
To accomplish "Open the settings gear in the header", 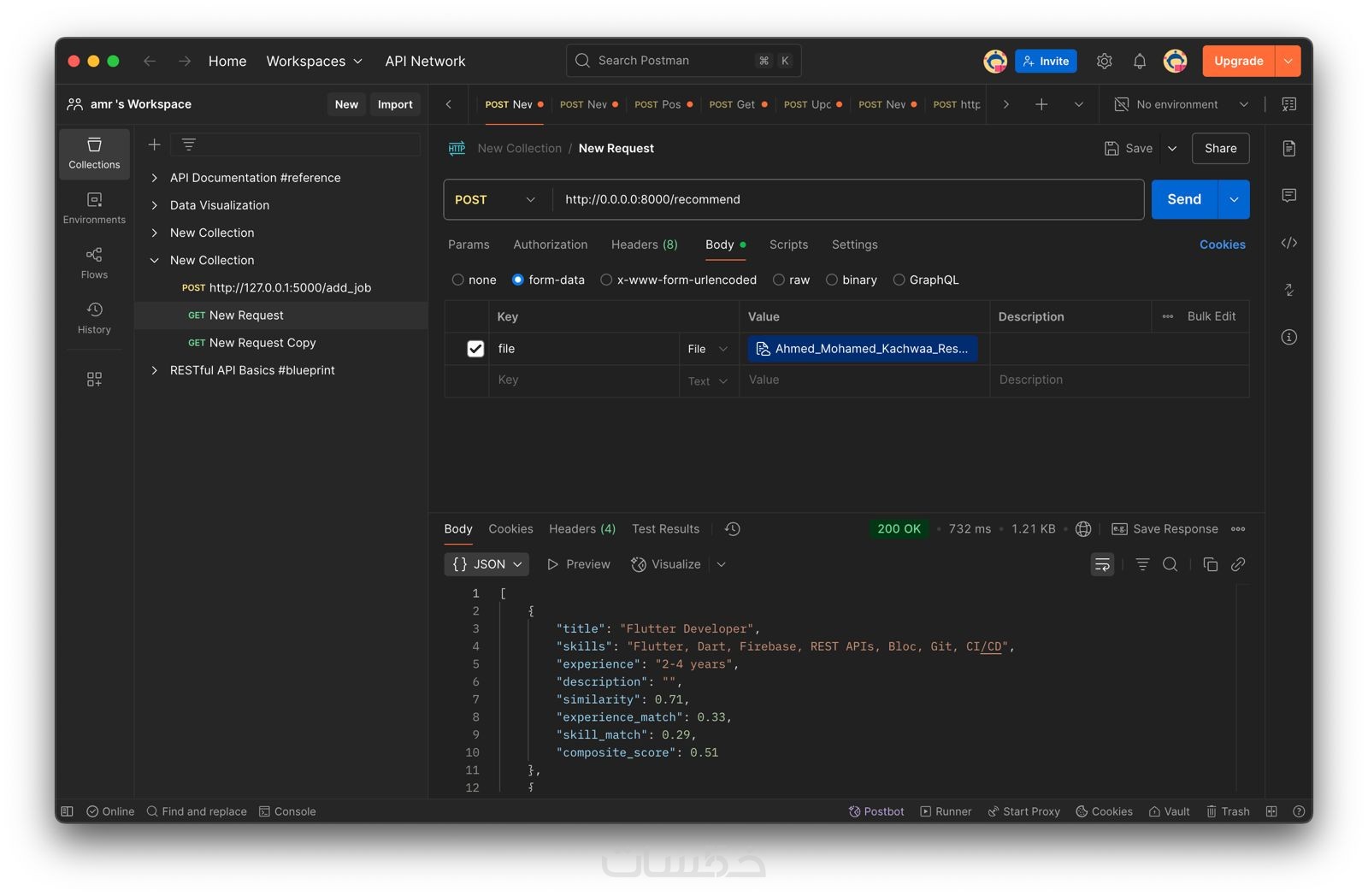I will click(1104, 61).
